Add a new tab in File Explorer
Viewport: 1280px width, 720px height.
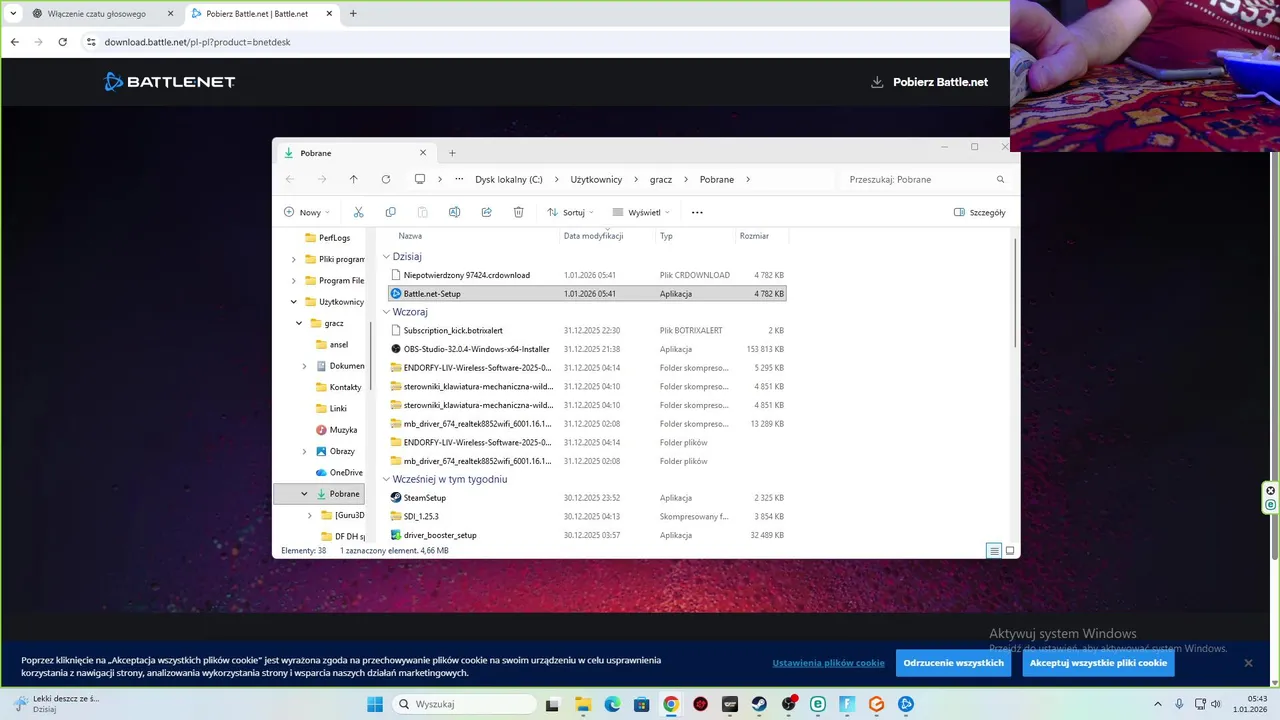(452, 153)
